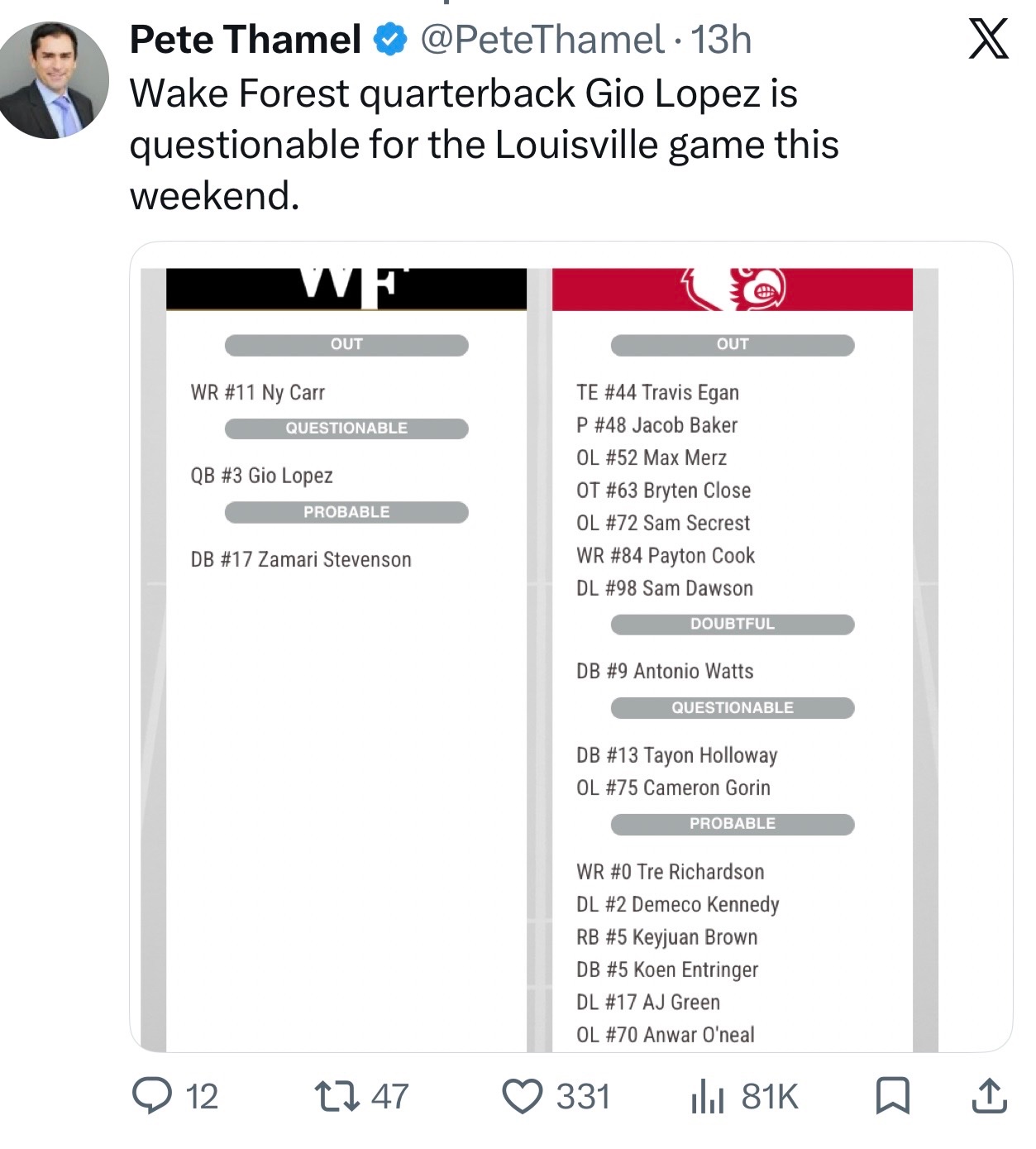Select the tweet text about Gio Lopez
Viewport: 1036px width, 1149px height.
[x=485, y=144]
